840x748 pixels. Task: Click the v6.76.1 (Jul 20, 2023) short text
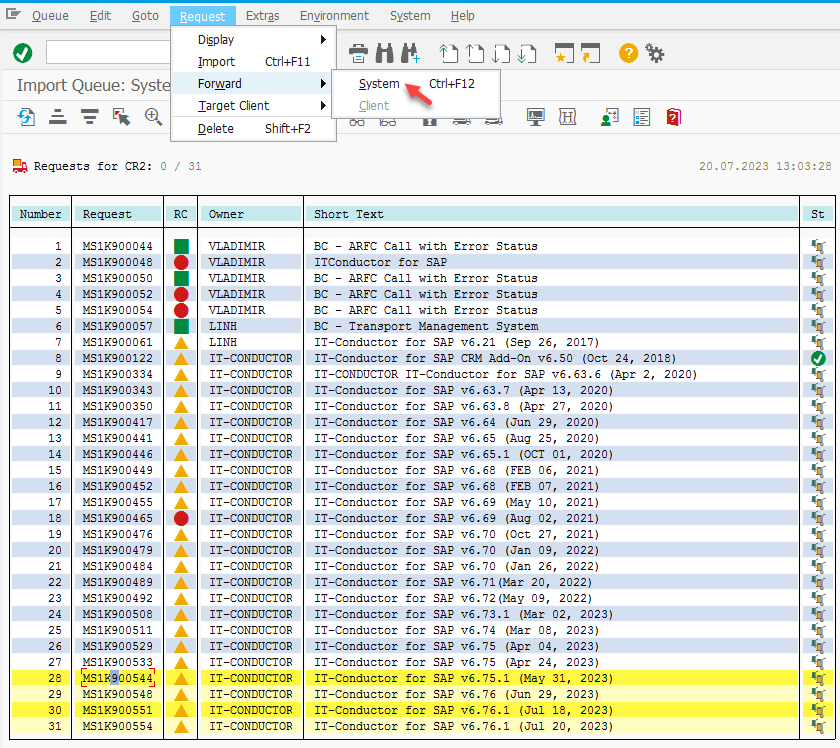463,726
